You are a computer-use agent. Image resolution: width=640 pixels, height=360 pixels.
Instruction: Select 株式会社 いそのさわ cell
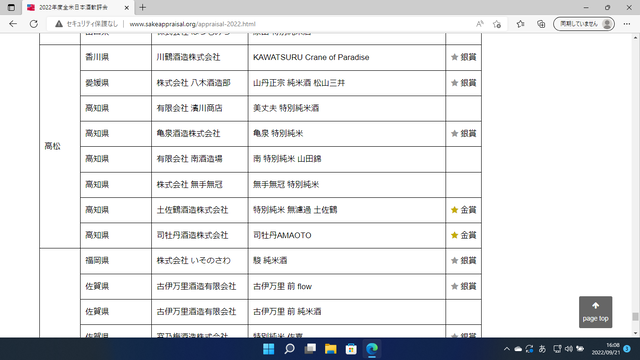tap(200, 261)
